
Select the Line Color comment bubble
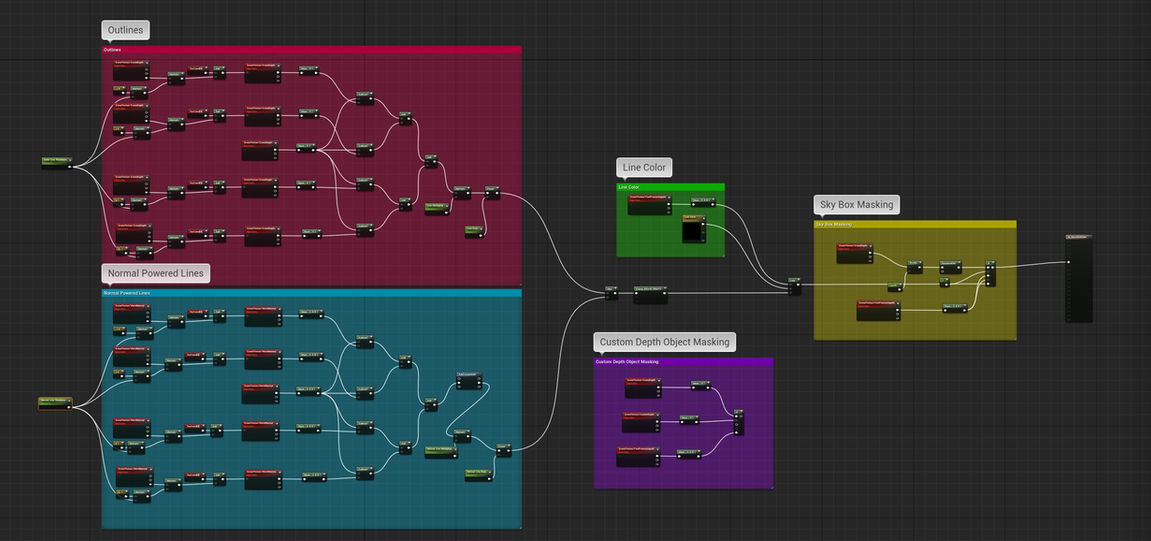(644, 167)
